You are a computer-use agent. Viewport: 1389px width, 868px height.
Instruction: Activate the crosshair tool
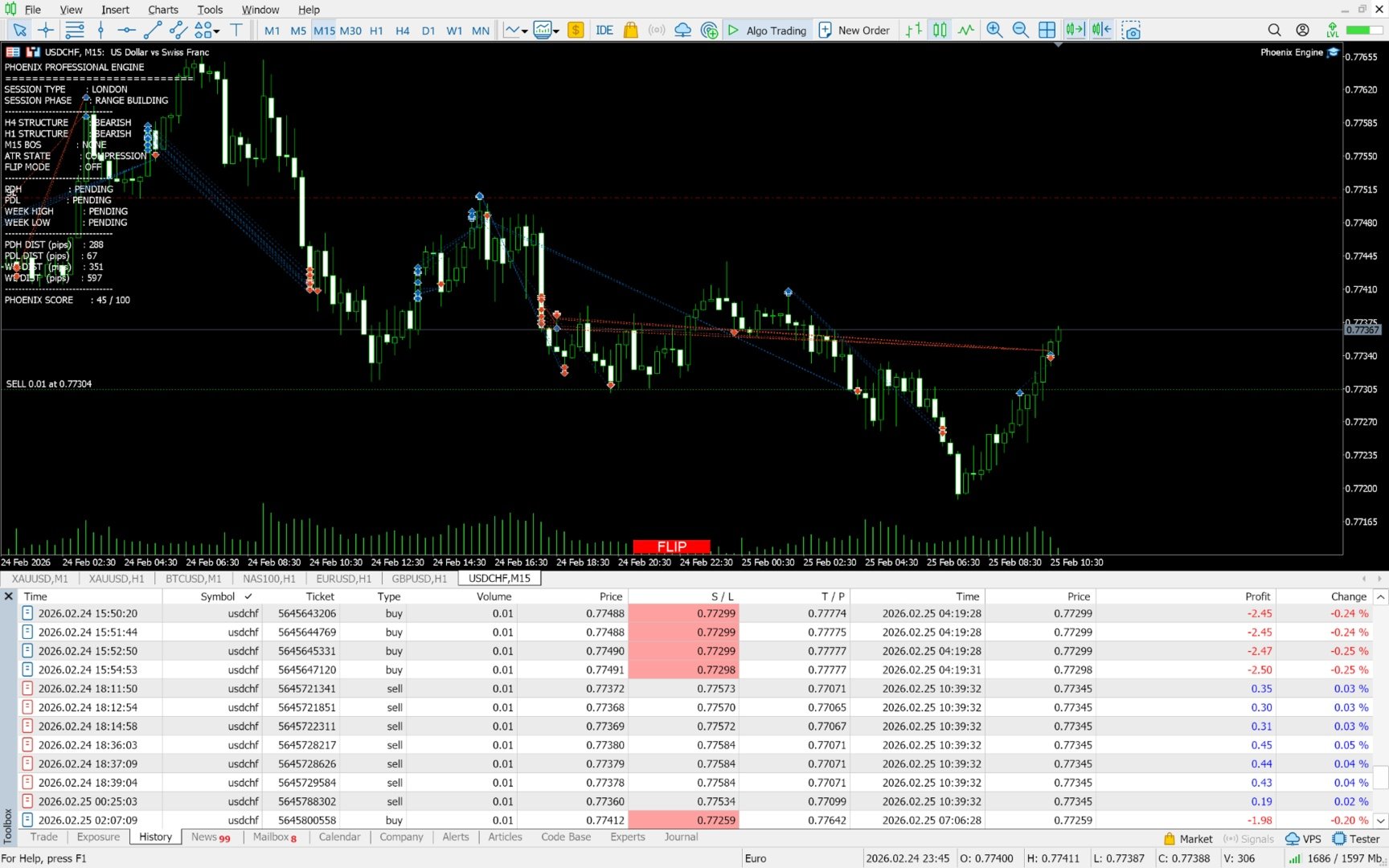[46, 31]
